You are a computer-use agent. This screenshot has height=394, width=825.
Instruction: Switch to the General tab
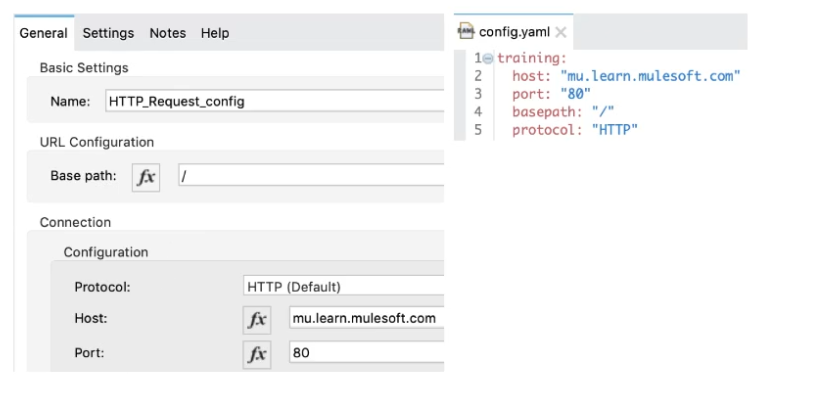click(44, 33)
